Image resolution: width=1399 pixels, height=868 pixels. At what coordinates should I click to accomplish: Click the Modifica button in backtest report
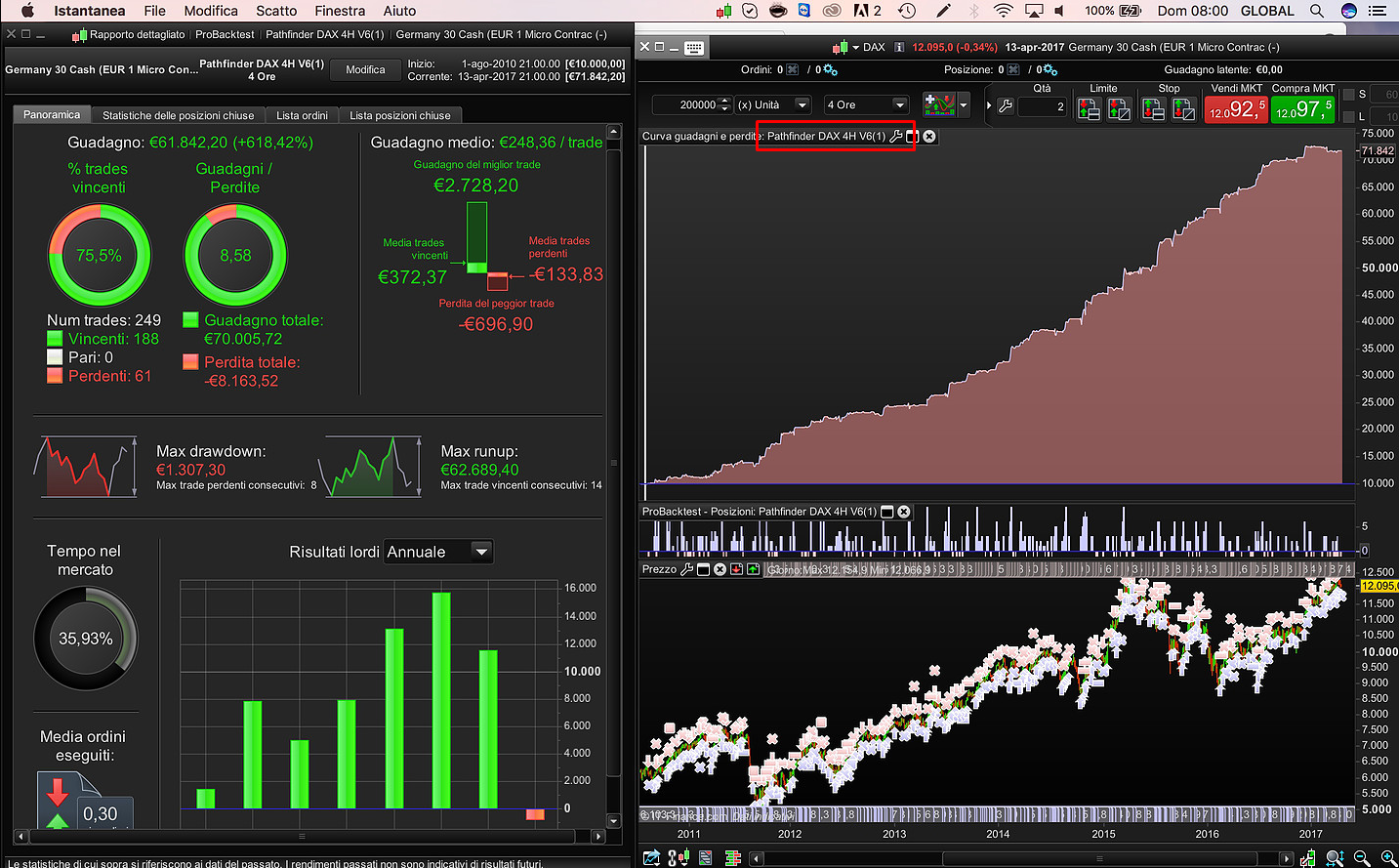click(x=365, y=69)
